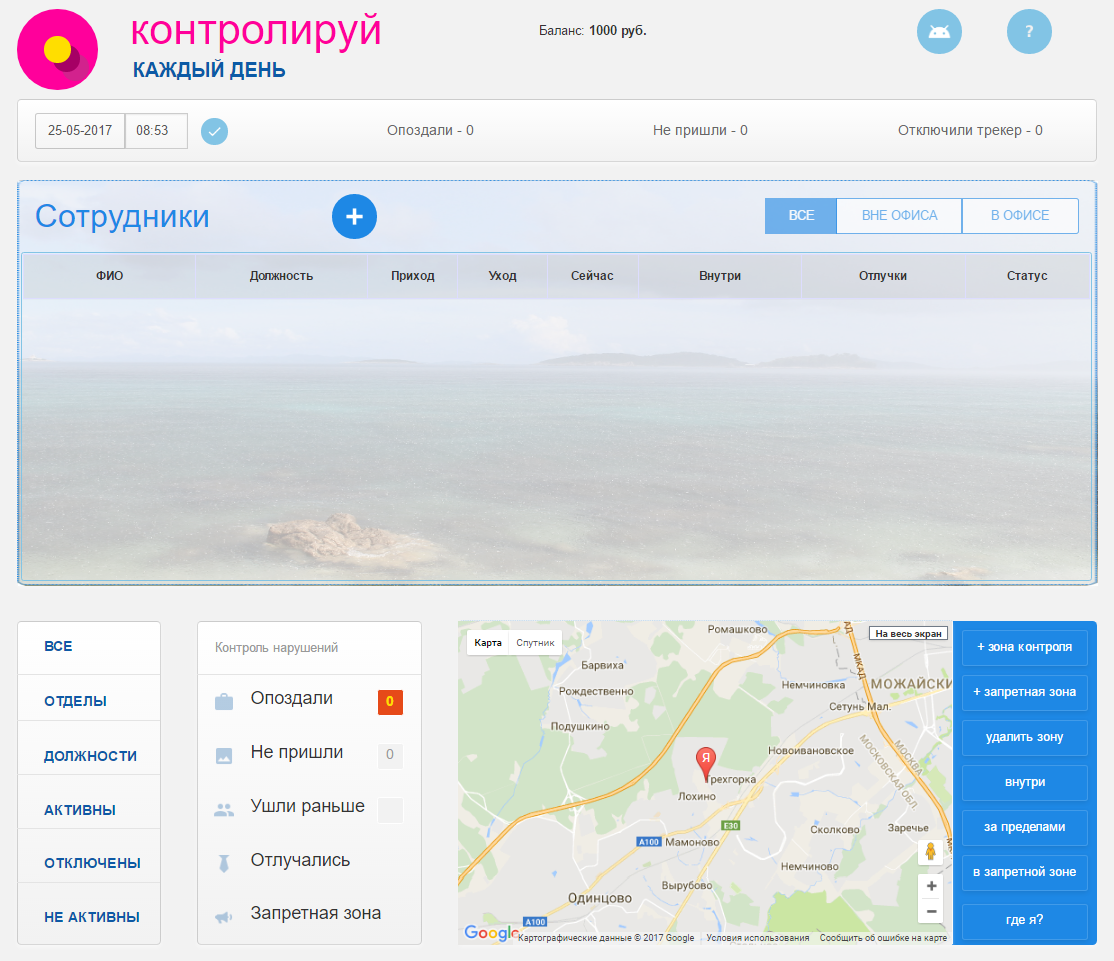Sort table by ФИО column header
Viewport: 1114px width, 961px height.
pos(109,276)
